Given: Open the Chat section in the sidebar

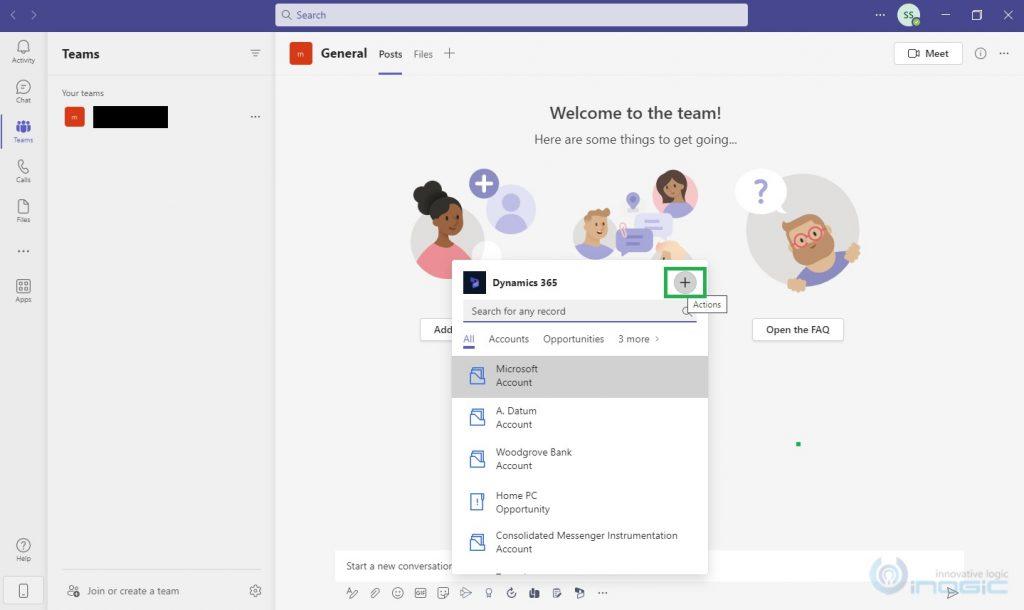Looking at the screenshot, I should pyautogui.click(x=23, y=91).
